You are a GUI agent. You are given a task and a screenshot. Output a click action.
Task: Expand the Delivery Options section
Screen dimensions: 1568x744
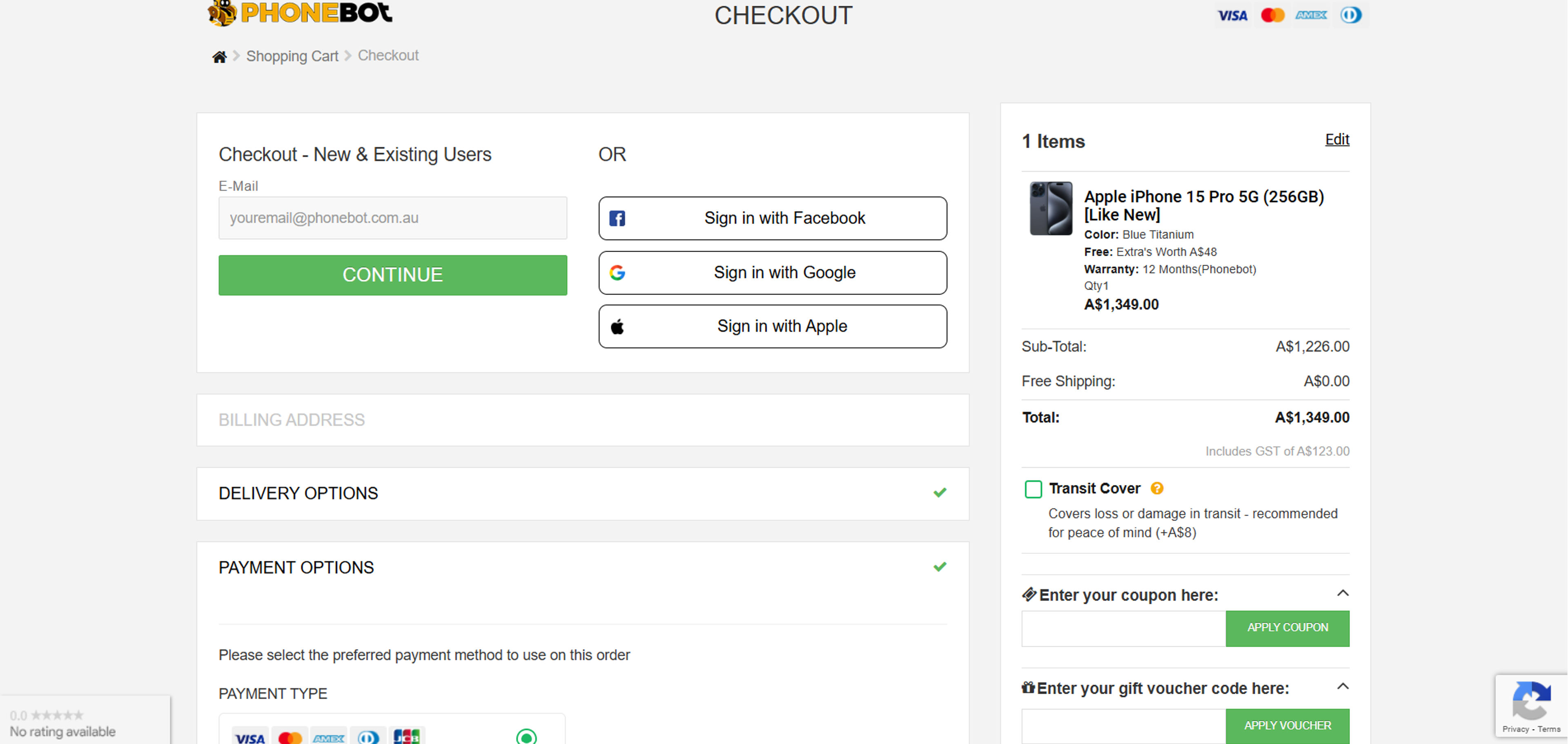tap(583, 493)
